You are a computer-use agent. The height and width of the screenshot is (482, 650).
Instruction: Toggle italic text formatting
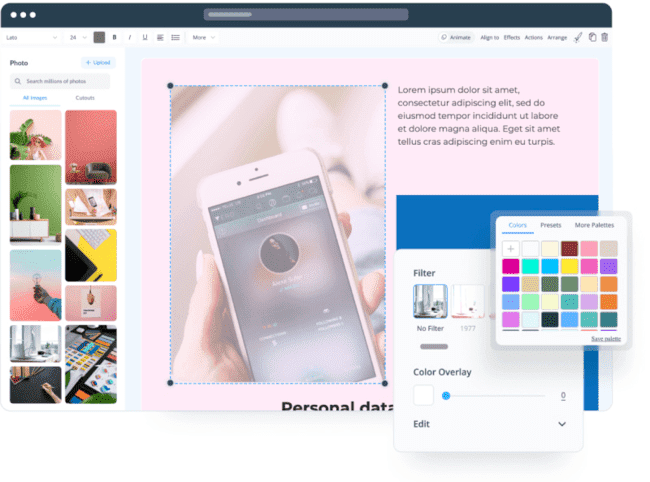tap(129, 37)
